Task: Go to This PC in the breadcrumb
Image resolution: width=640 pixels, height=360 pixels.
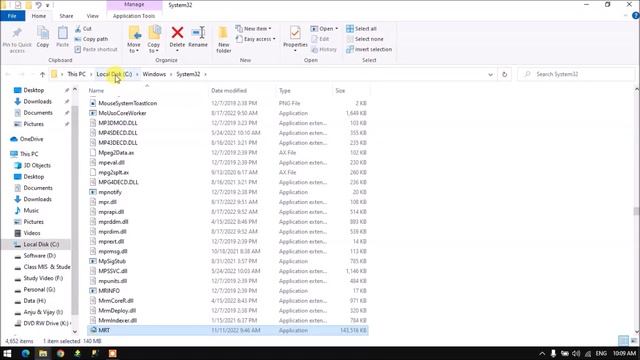Action: pyautogui.click(x=76, y=74)
